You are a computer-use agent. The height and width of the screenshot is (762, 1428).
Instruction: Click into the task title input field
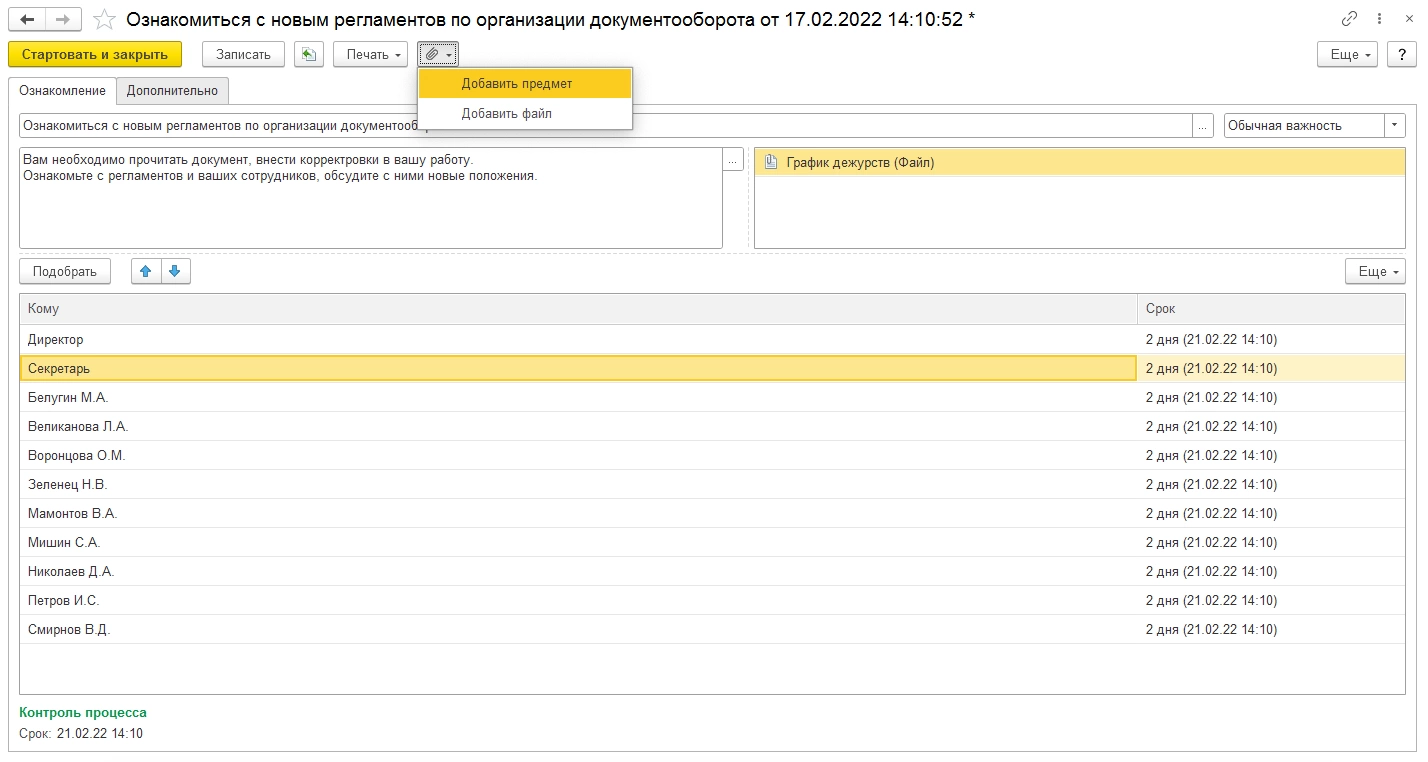[606, 126]
